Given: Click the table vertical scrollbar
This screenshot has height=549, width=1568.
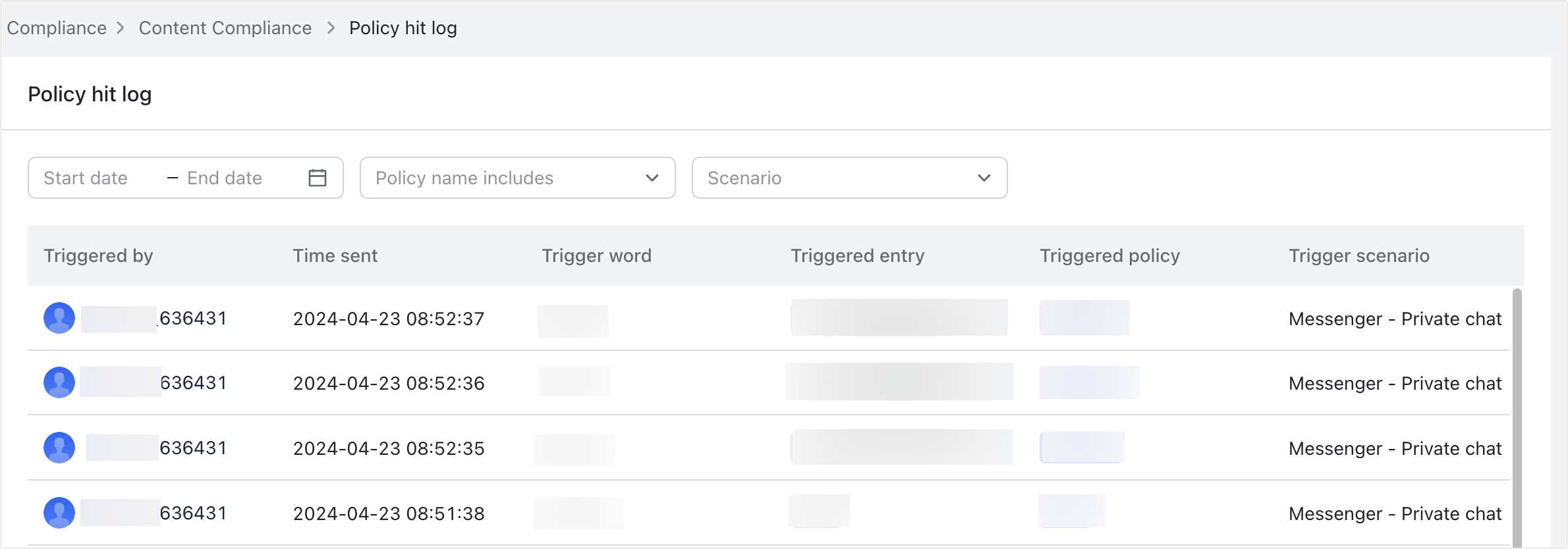Looking at the screenshot, I should pos(1517,417).
